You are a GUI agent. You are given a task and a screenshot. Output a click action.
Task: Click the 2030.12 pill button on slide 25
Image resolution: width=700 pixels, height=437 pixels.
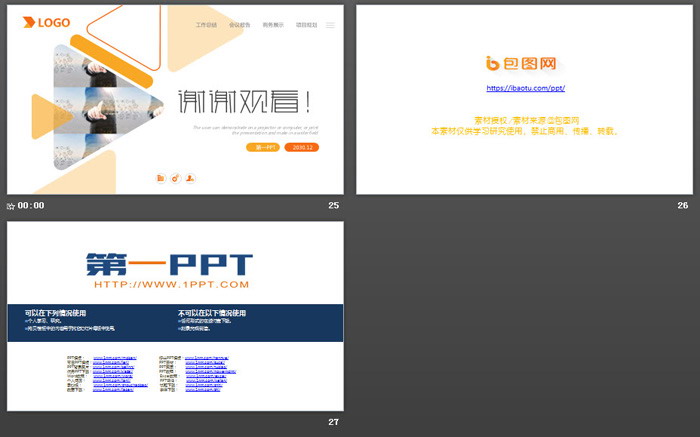302,147
